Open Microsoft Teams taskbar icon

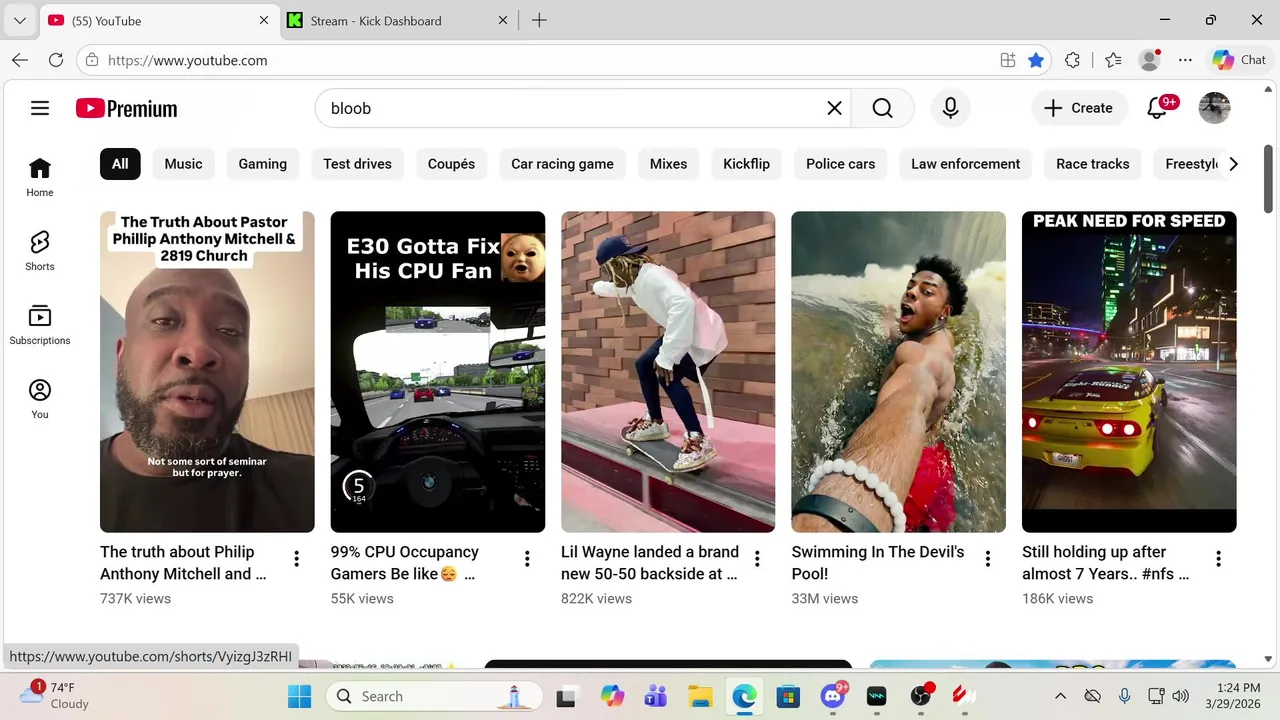click(x=656, y=696)
